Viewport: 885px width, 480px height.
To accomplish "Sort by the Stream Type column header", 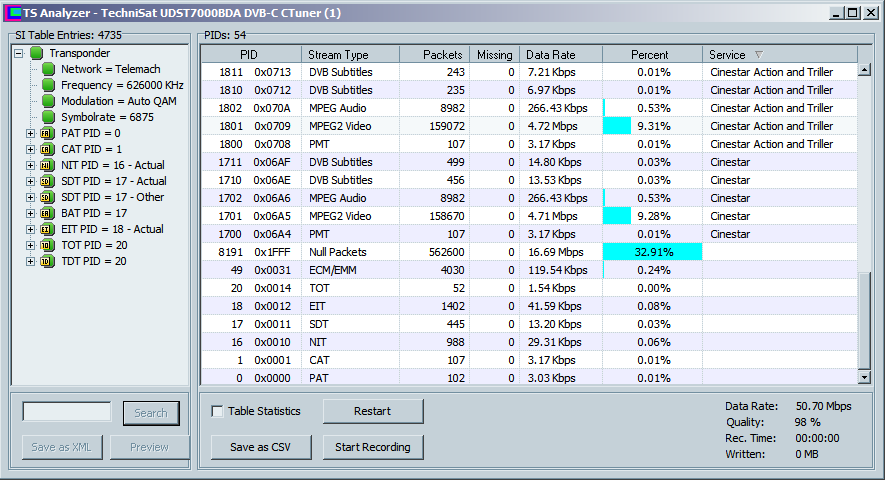I will pos(351,55).
